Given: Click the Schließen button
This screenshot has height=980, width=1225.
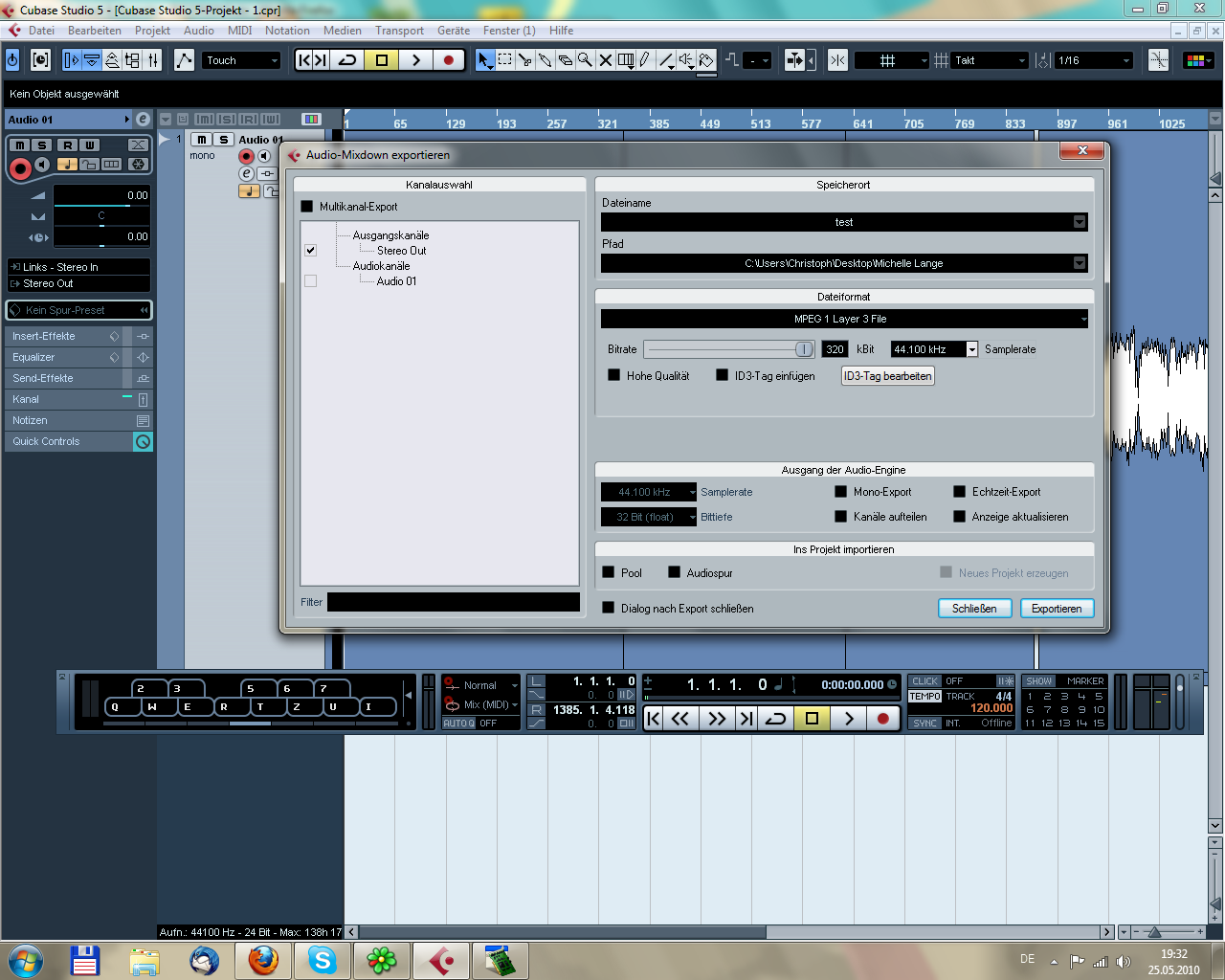Looking at the screenshot, I should (x=974, y=609).
